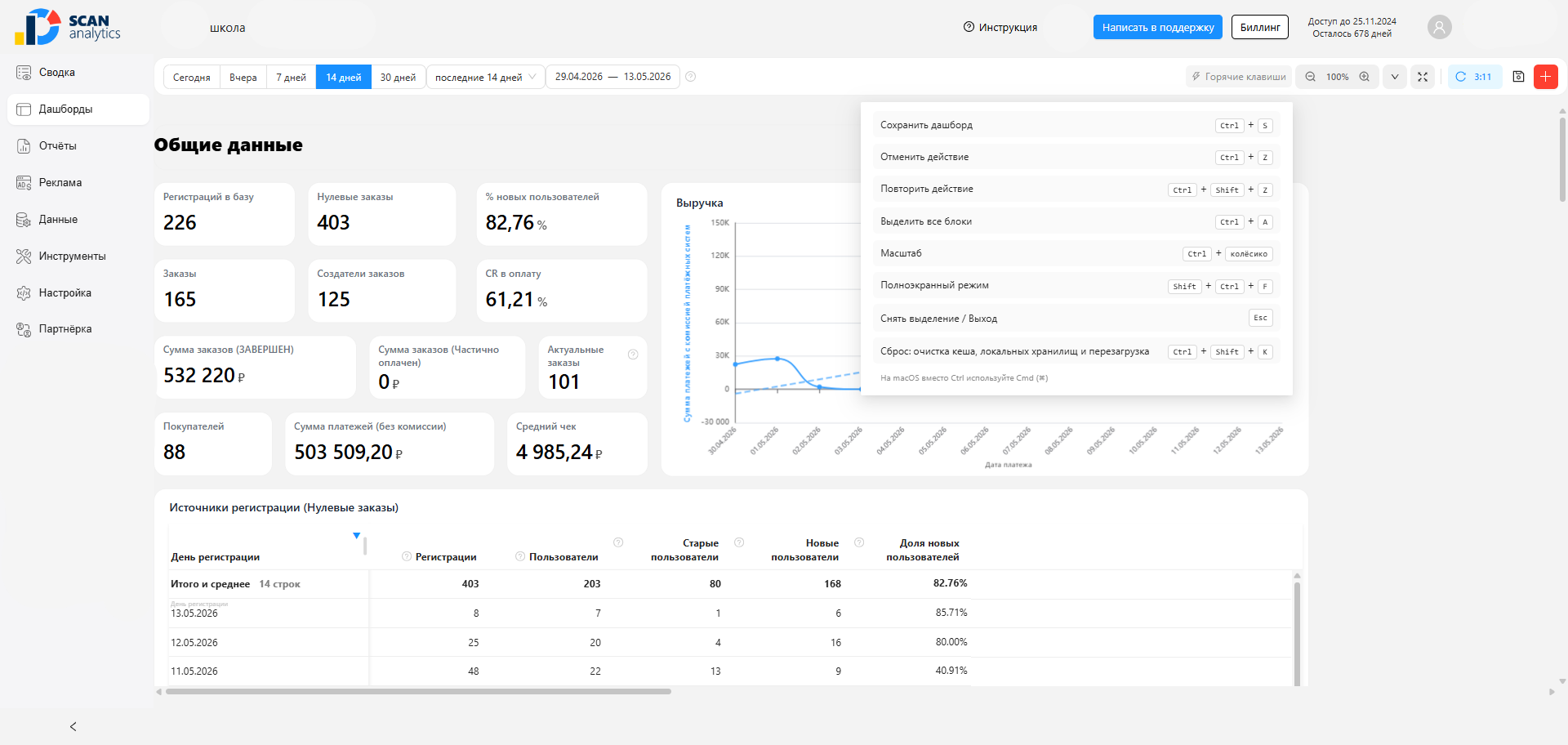1568x745 pixels.
Task: Click the Написать в поддержку button
Action: click(x=1158, y=27)
